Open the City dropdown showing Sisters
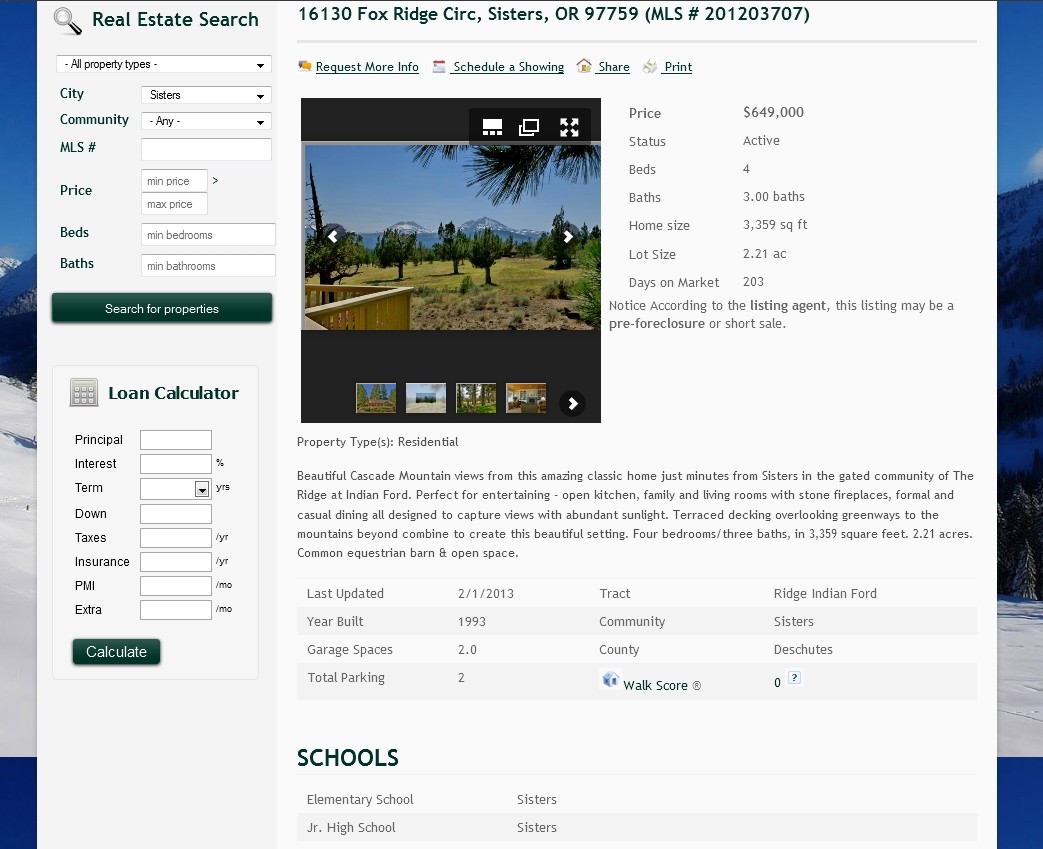This screenshot has height=849, width=1043. click(206, 95)
